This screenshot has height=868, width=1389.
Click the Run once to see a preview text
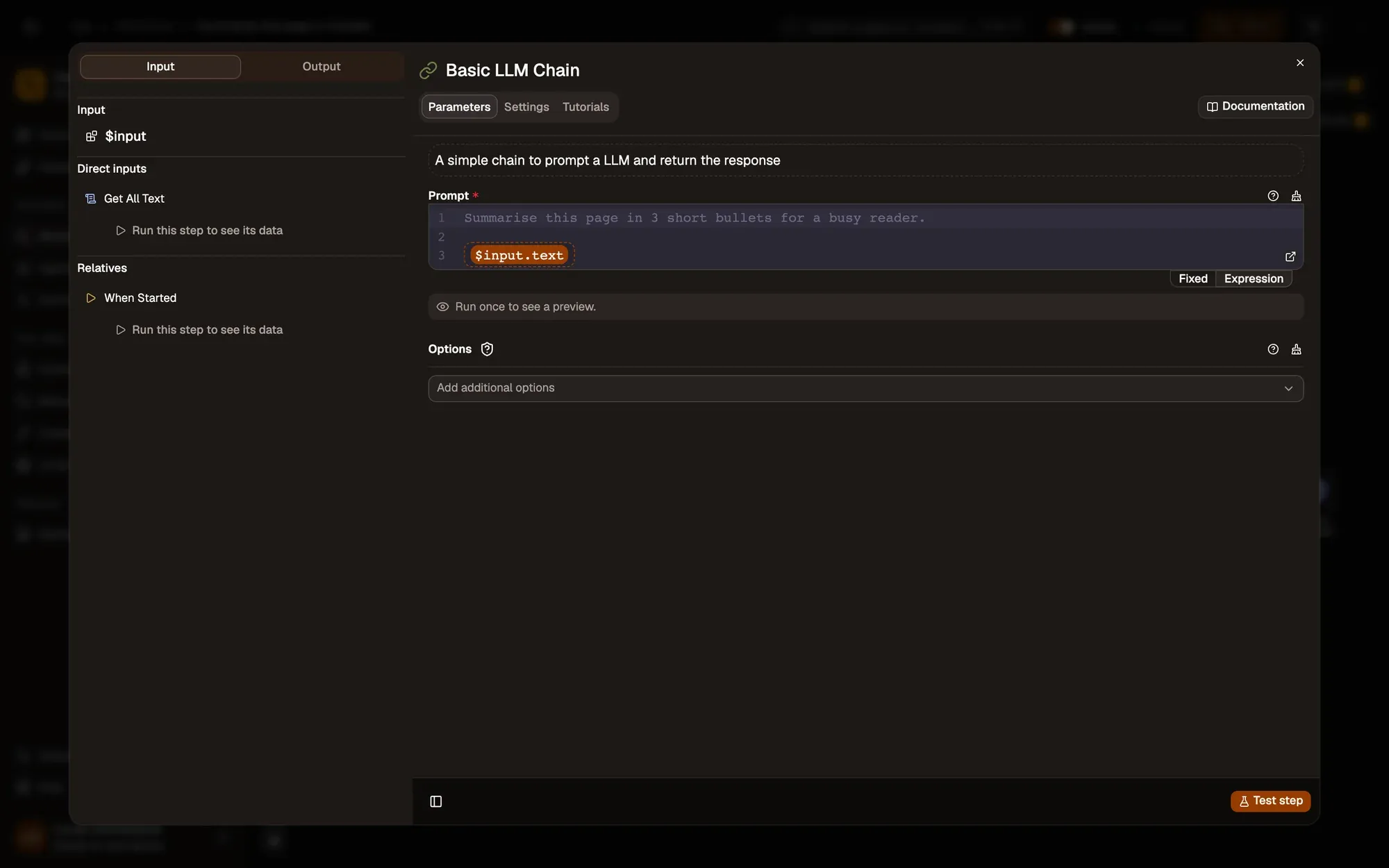tap(526, 307)
